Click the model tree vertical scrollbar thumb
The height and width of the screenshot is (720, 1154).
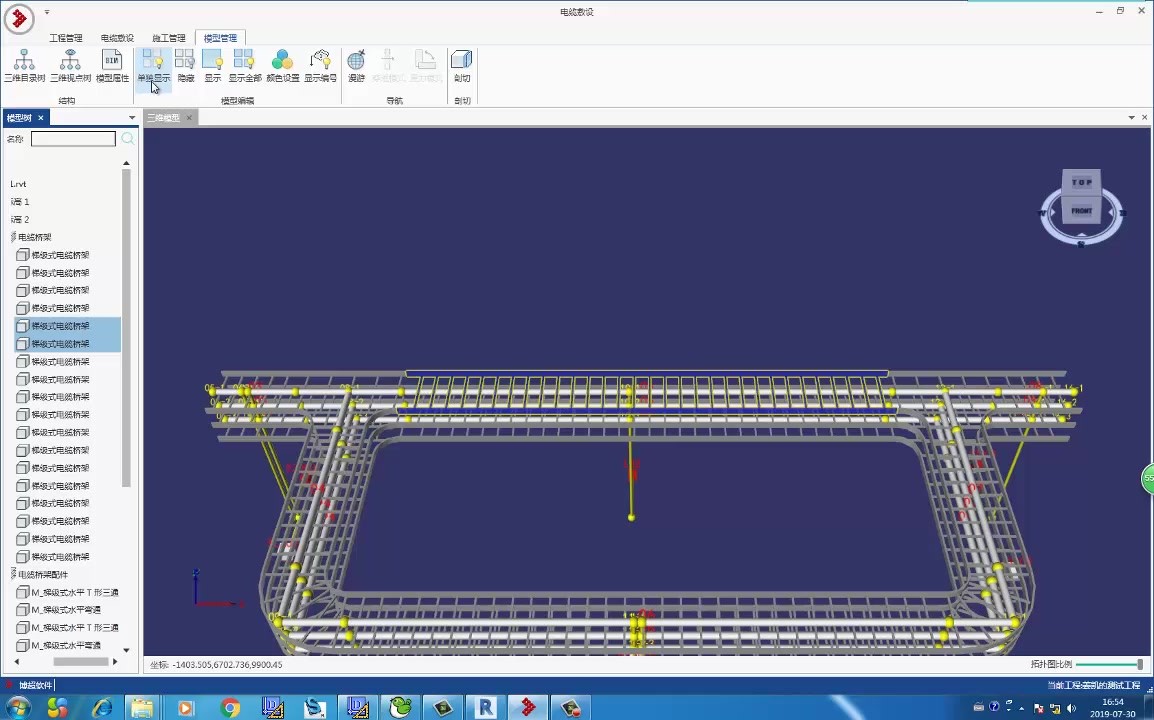(x=127, y=328)
